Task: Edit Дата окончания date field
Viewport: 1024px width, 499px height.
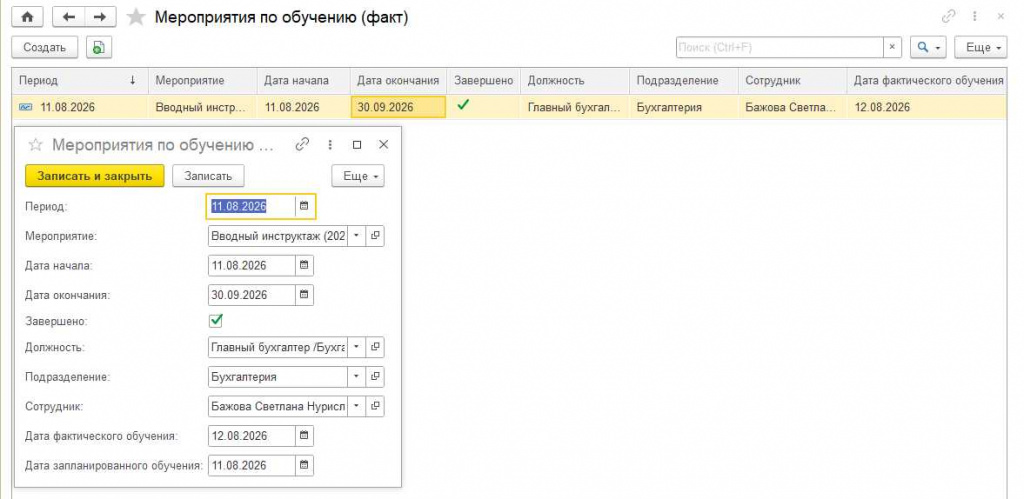Action: click(251, 295)
